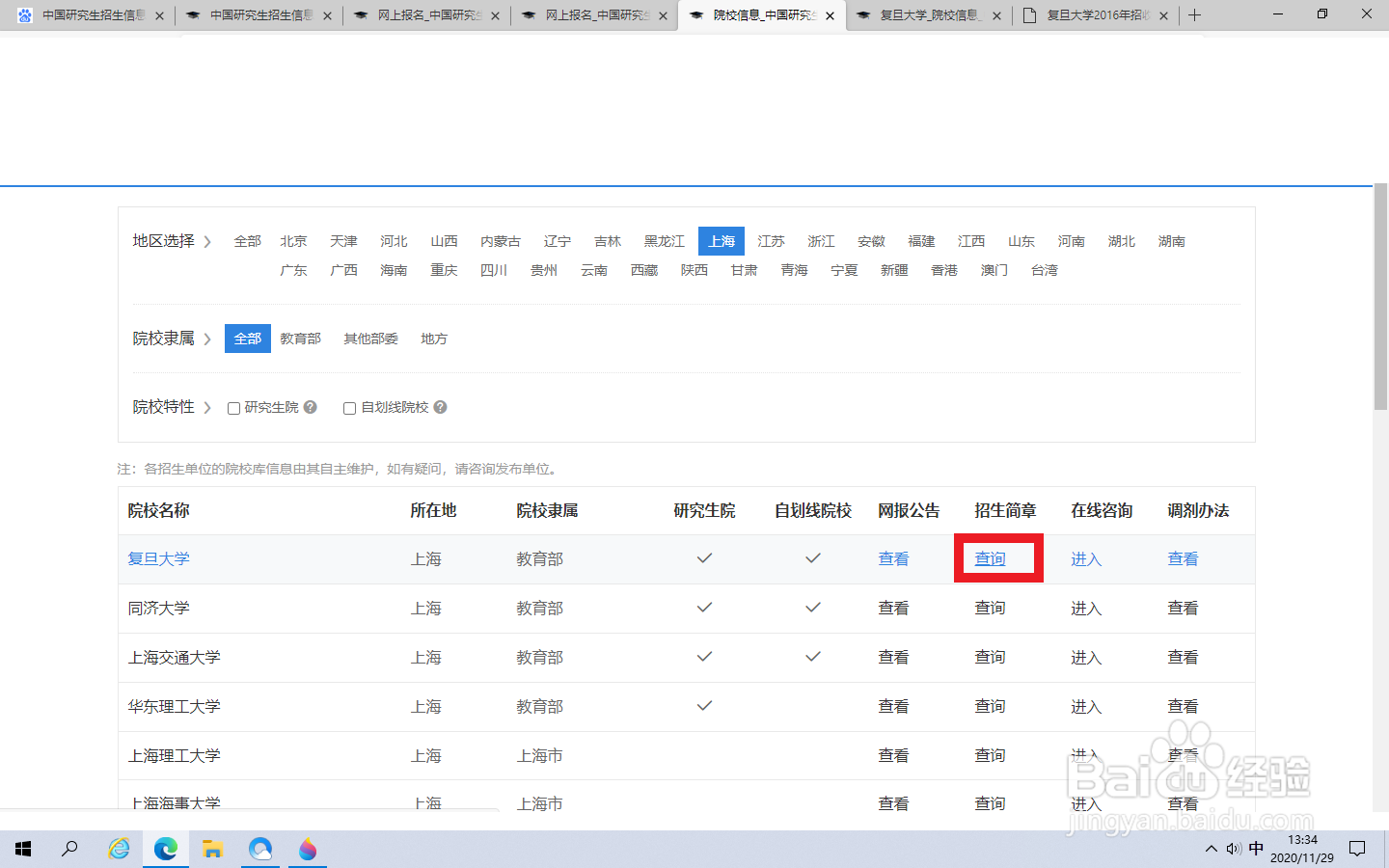Filter region by 四川
This screenshot has height=868, width=1389.
tap(494, 270)
